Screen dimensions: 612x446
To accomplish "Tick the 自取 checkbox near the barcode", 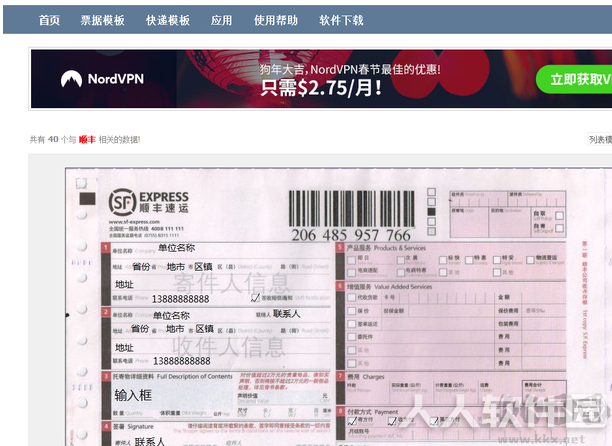I will click(559, 216).
